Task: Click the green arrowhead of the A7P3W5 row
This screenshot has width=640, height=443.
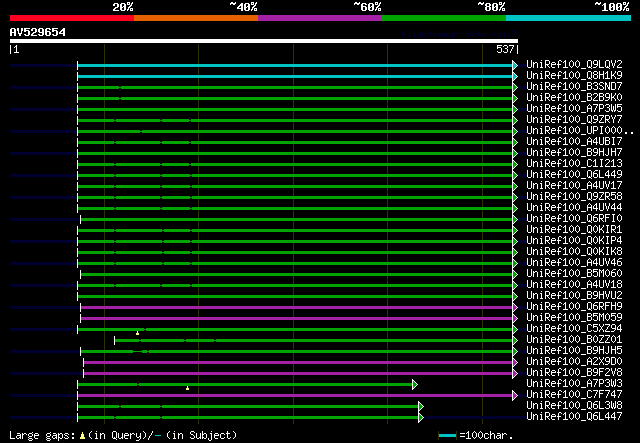Action: click(515, 109)
